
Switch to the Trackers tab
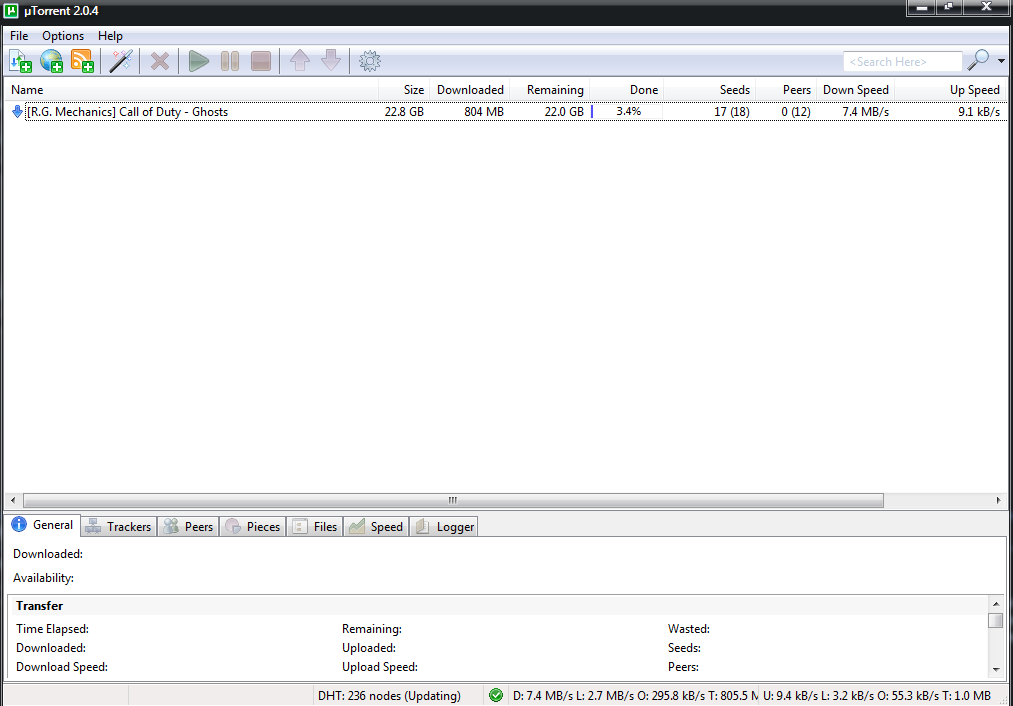119,526
